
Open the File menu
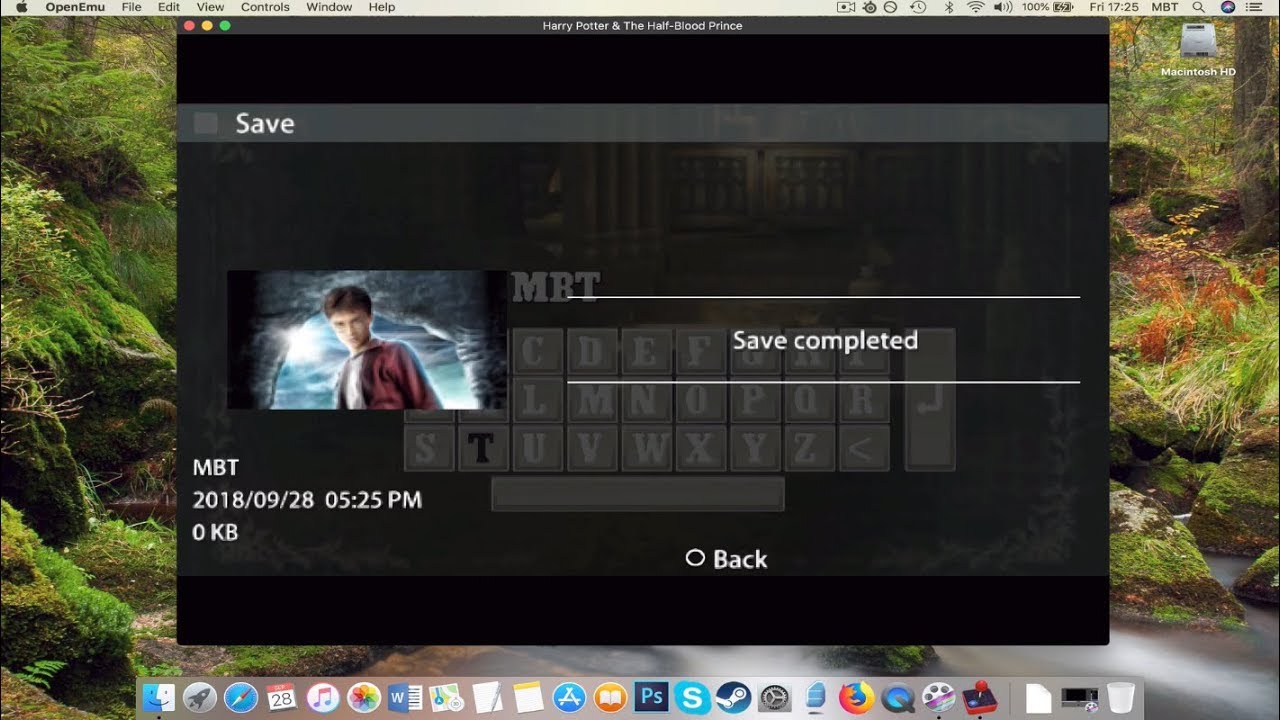pyautogui.click(x=131, y=7)
